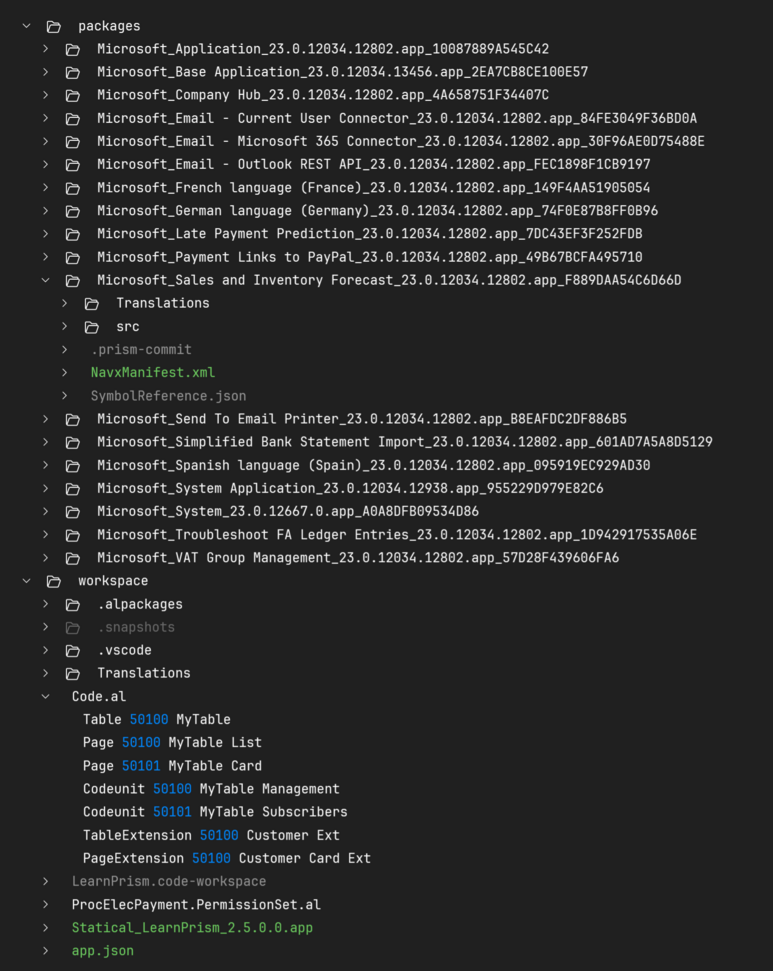Viewport: 773px width, 971px height.
Task: Click folder icon of Microsoft_Company Hub package
Action: point(73,95)
